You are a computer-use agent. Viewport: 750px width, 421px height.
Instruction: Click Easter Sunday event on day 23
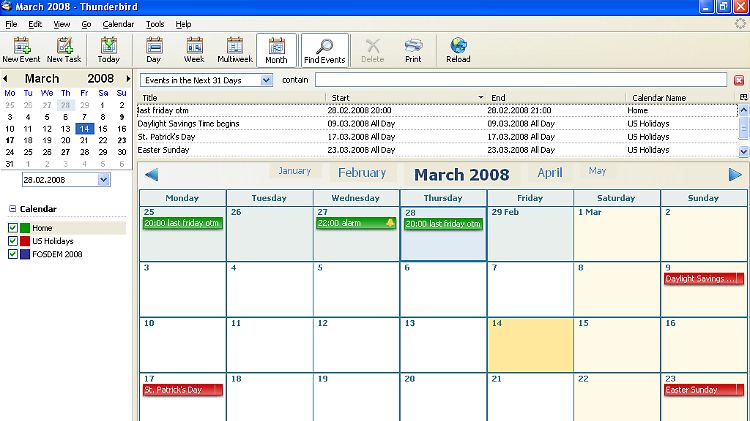[704, 390]
